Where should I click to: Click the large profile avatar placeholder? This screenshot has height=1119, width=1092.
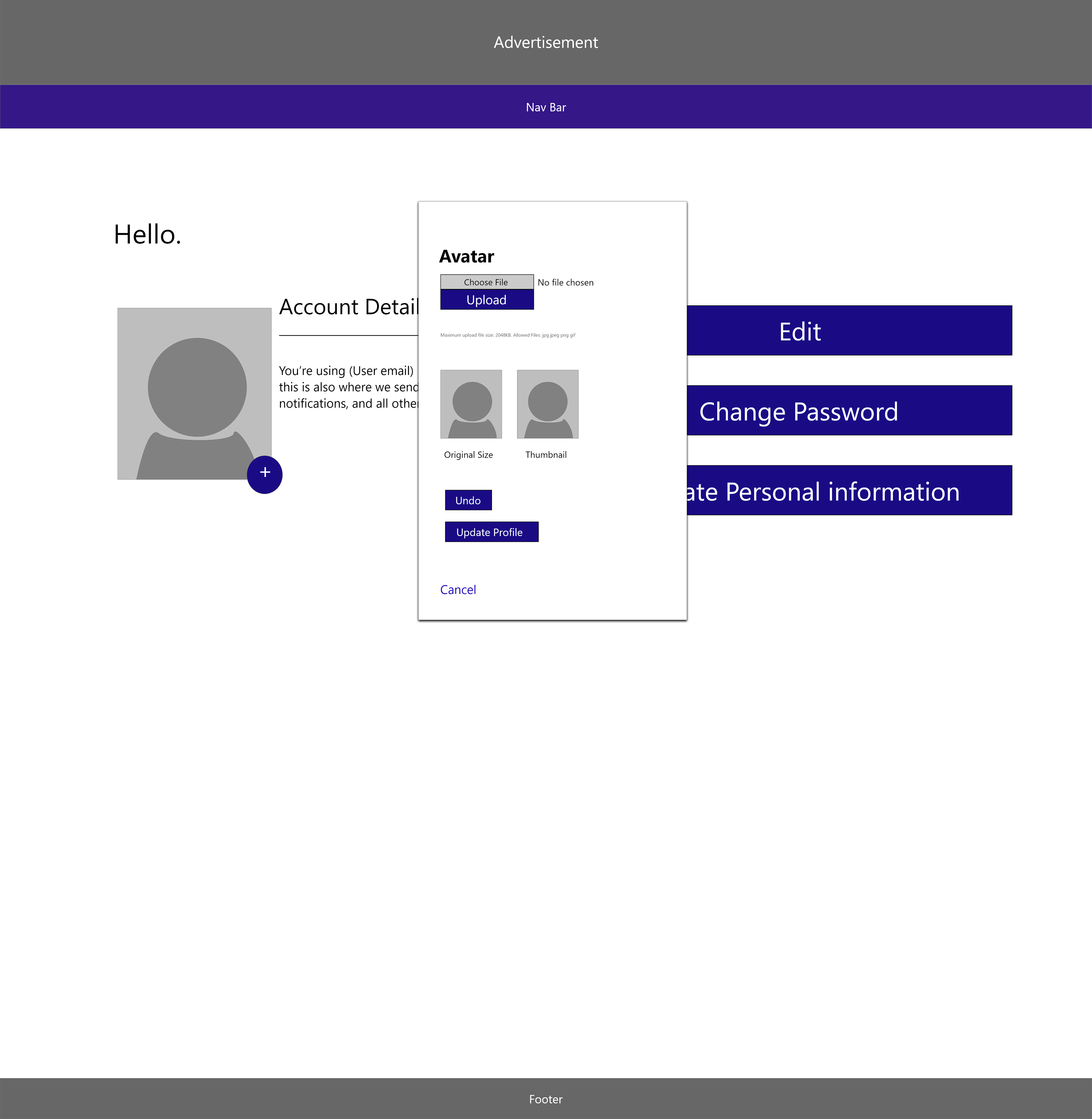tap(194, 393)
